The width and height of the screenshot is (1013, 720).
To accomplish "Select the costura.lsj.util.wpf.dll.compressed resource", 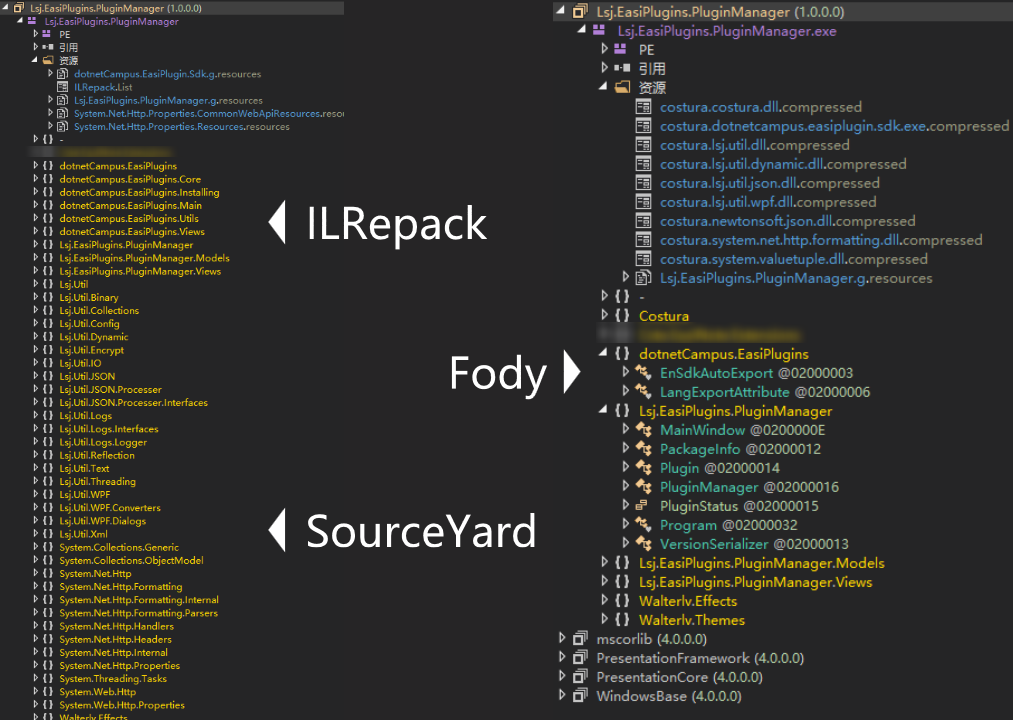I will [768, 202].
